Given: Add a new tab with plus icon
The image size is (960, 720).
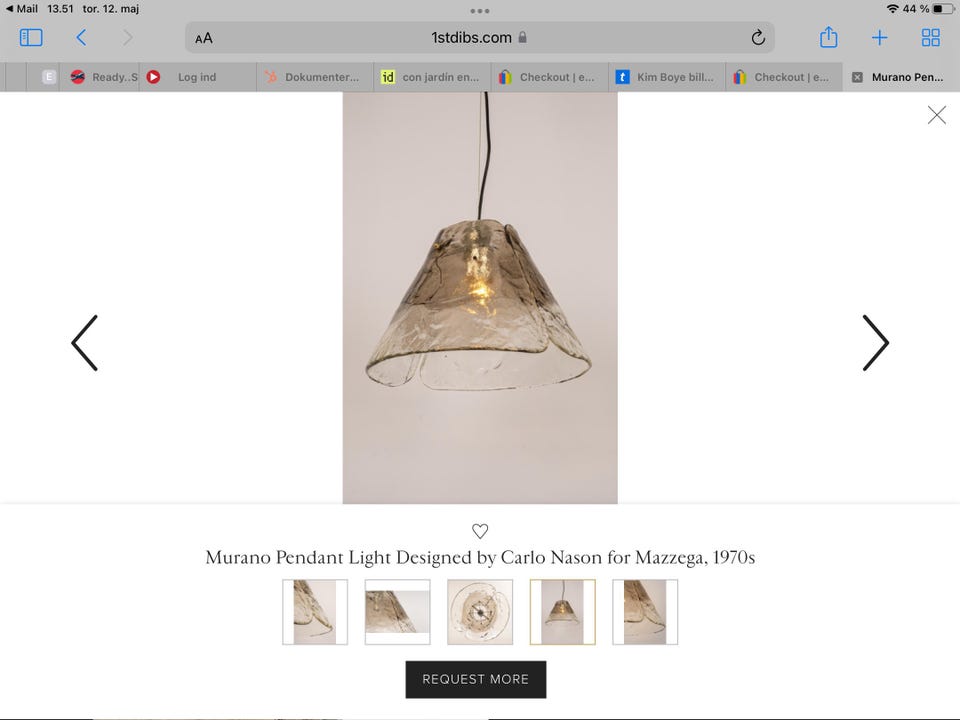Looking at the screenshot, I should pyautogui.click(x=879, y=38).
